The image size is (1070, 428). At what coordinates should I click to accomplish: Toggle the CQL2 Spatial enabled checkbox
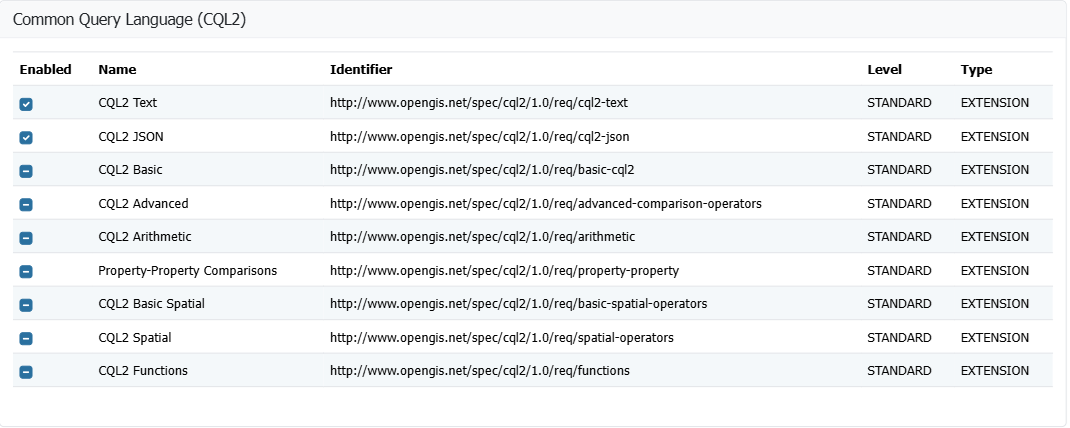[26, 338]
